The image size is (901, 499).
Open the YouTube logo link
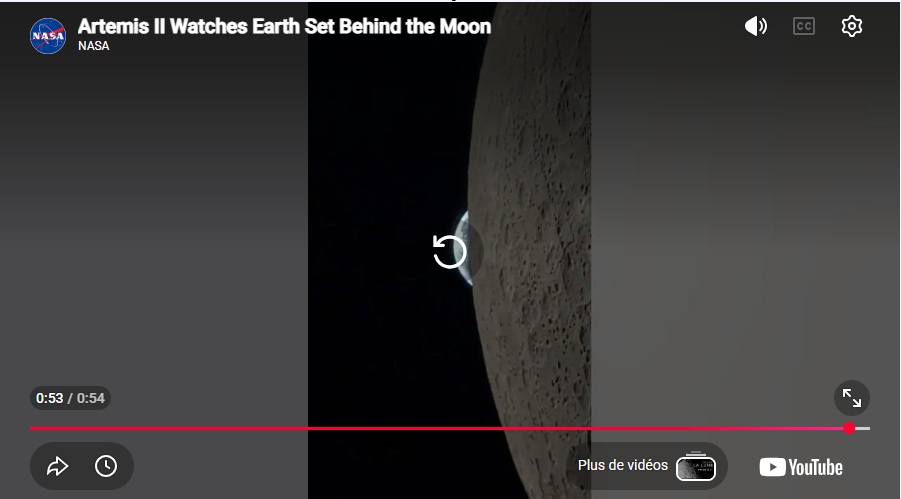pyautogui.click(x=801, y=467)
